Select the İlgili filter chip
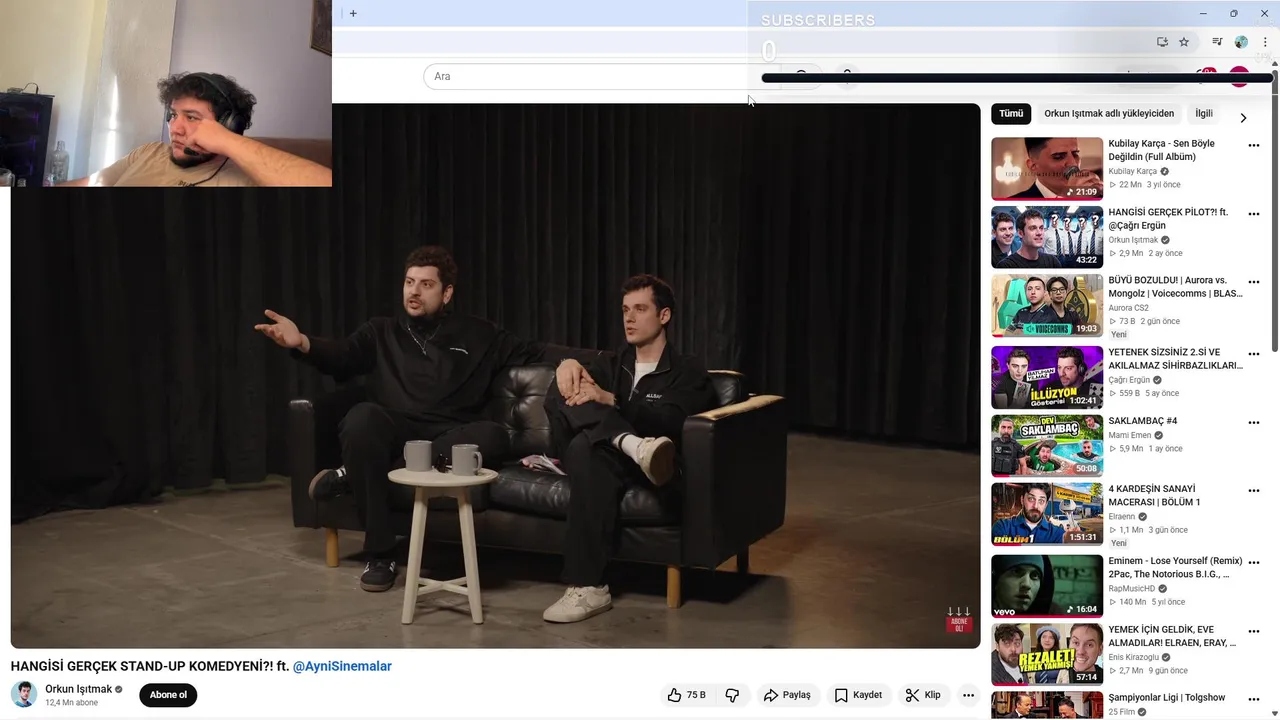The width and height of the screenshot is (1280, 720). 1204,114
